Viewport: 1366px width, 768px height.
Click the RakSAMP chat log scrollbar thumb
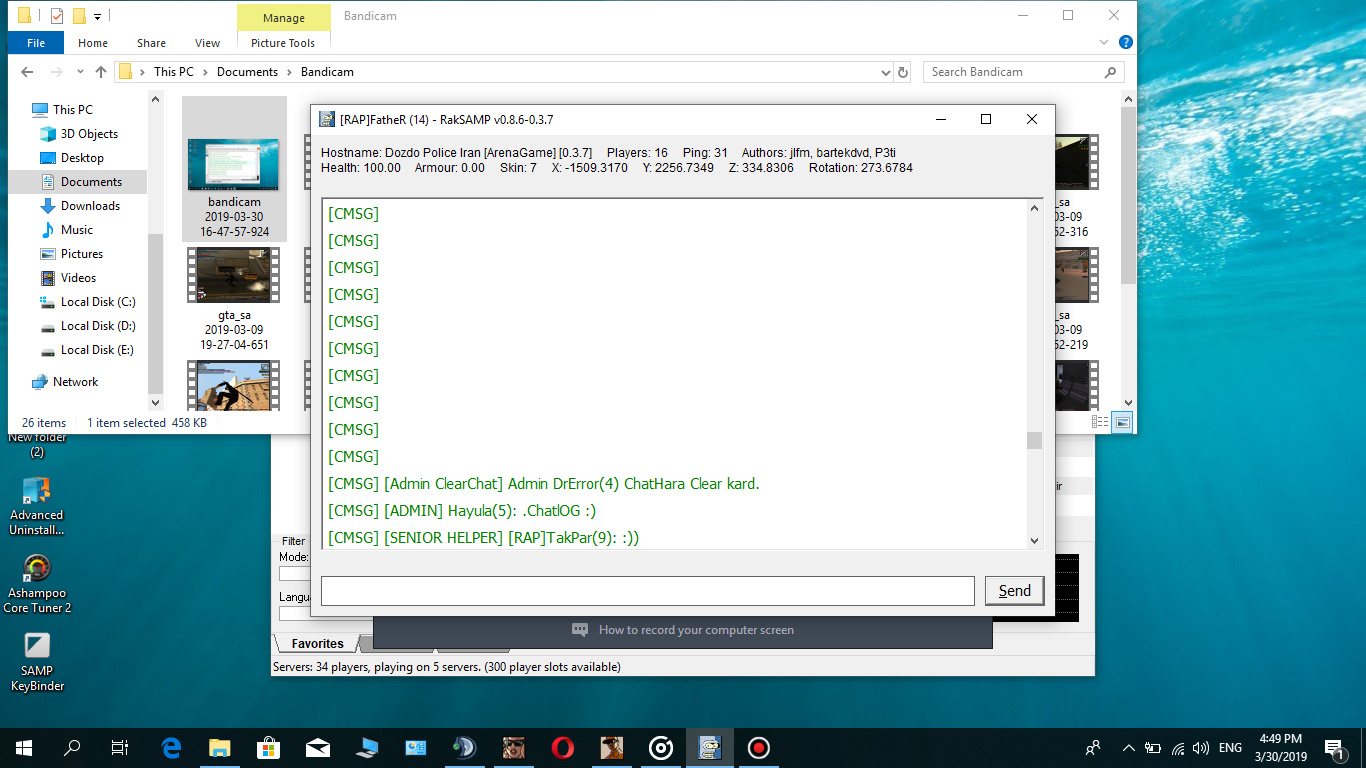coord(1034,440)
